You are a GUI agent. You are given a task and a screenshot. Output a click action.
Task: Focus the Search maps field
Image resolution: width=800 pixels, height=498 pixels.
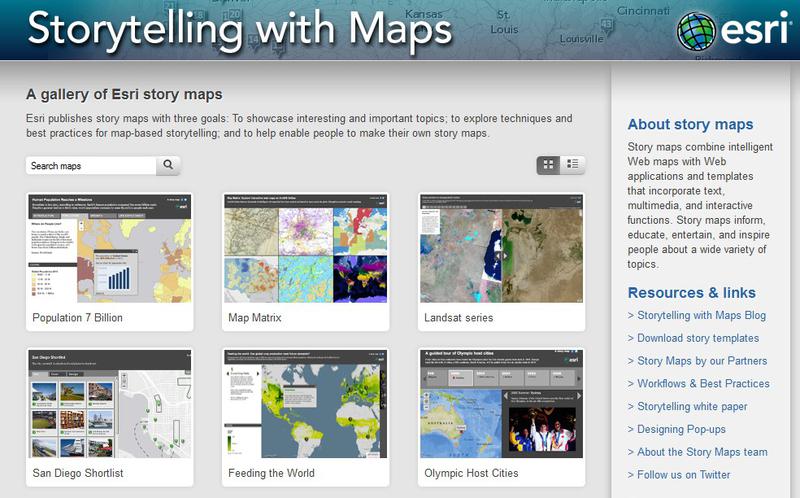91,166
